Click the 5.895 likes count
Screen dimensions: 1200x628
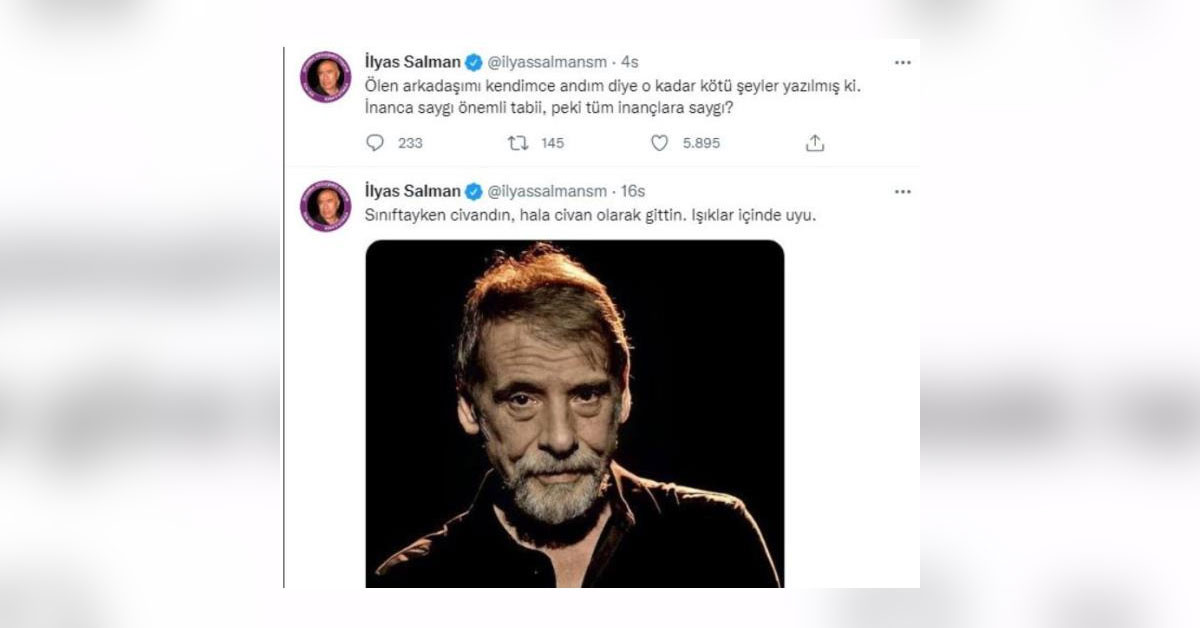699,143
